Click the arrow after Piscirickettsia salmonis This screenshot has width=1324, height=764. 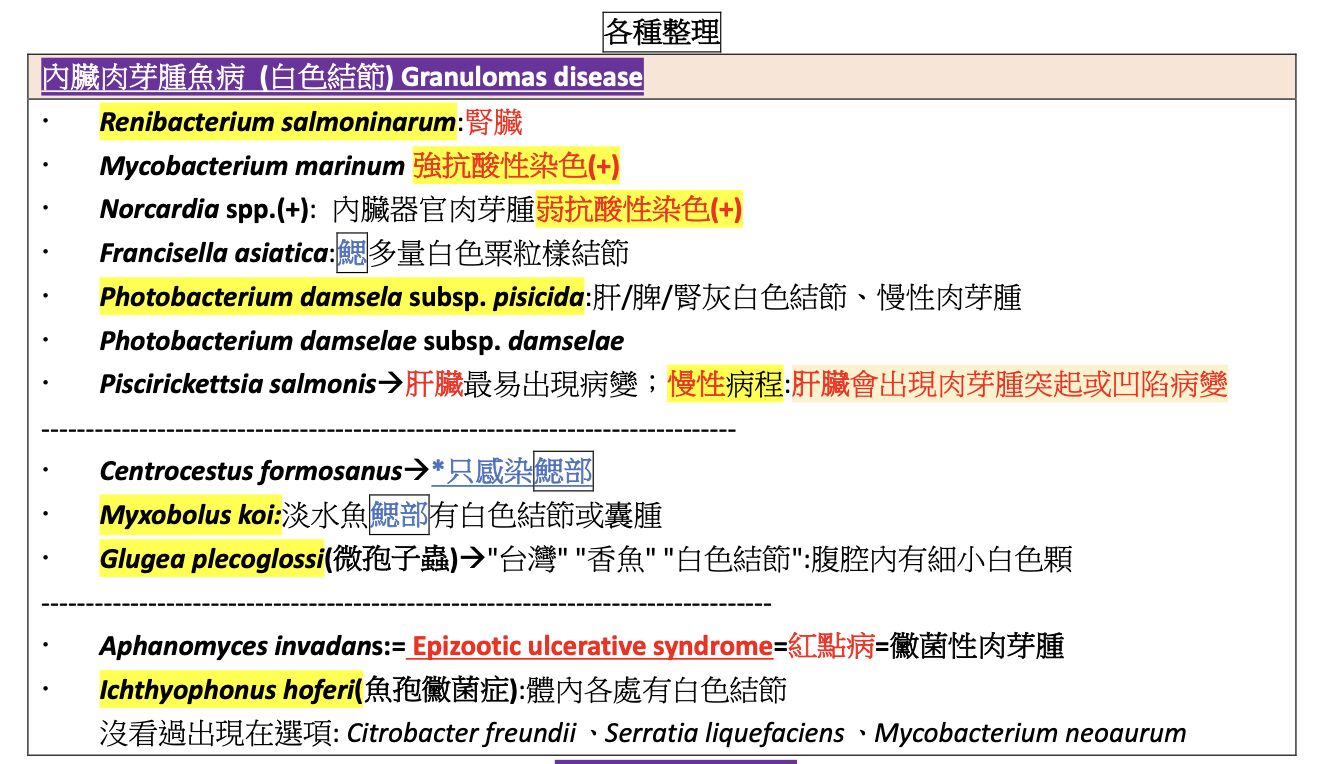point(389,384)
